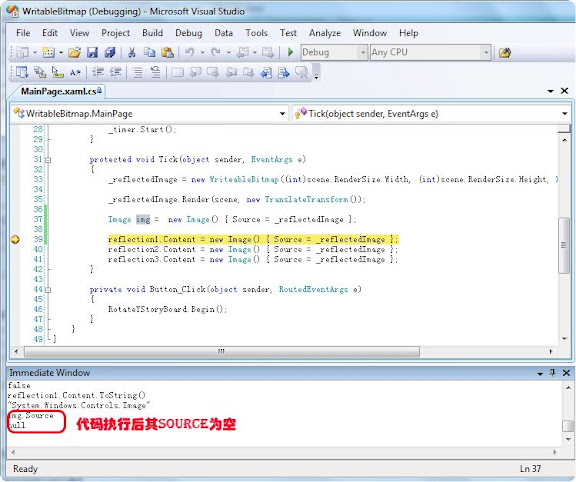This screenshot has width=576, height=482.
Task: Open the Analyze menu
Action: pos(325,33)
